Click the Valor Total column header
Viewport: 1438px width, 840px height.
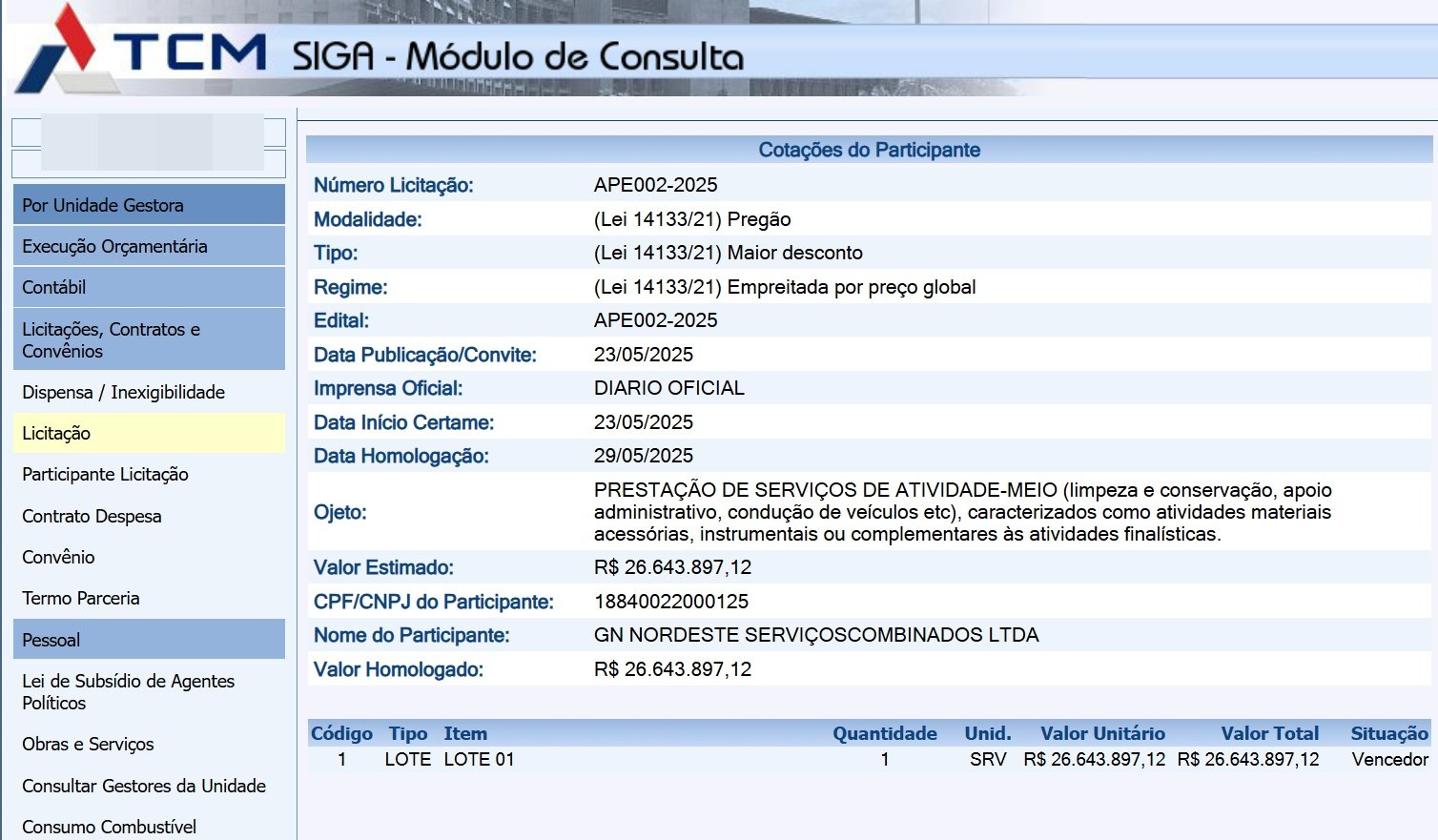[1269, 733]
